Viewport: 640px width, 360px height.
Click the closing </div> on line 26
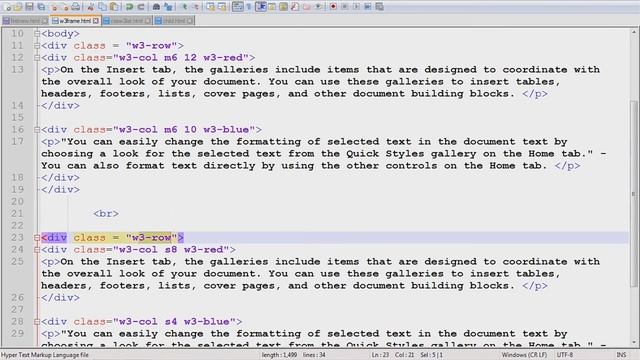point(60,298)
